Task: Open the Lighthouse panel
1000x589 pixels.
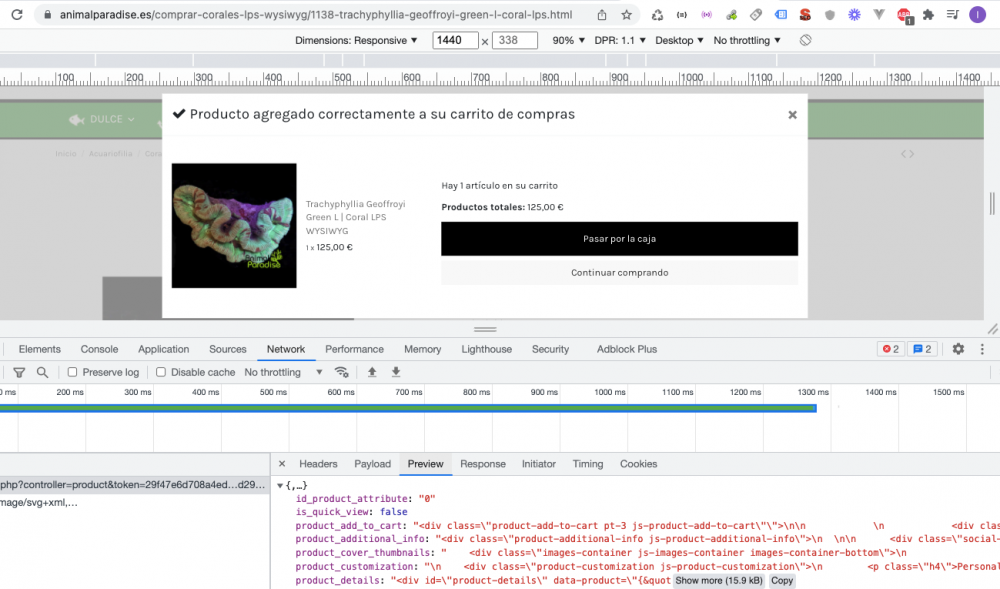Action: [x=486, y=349]
